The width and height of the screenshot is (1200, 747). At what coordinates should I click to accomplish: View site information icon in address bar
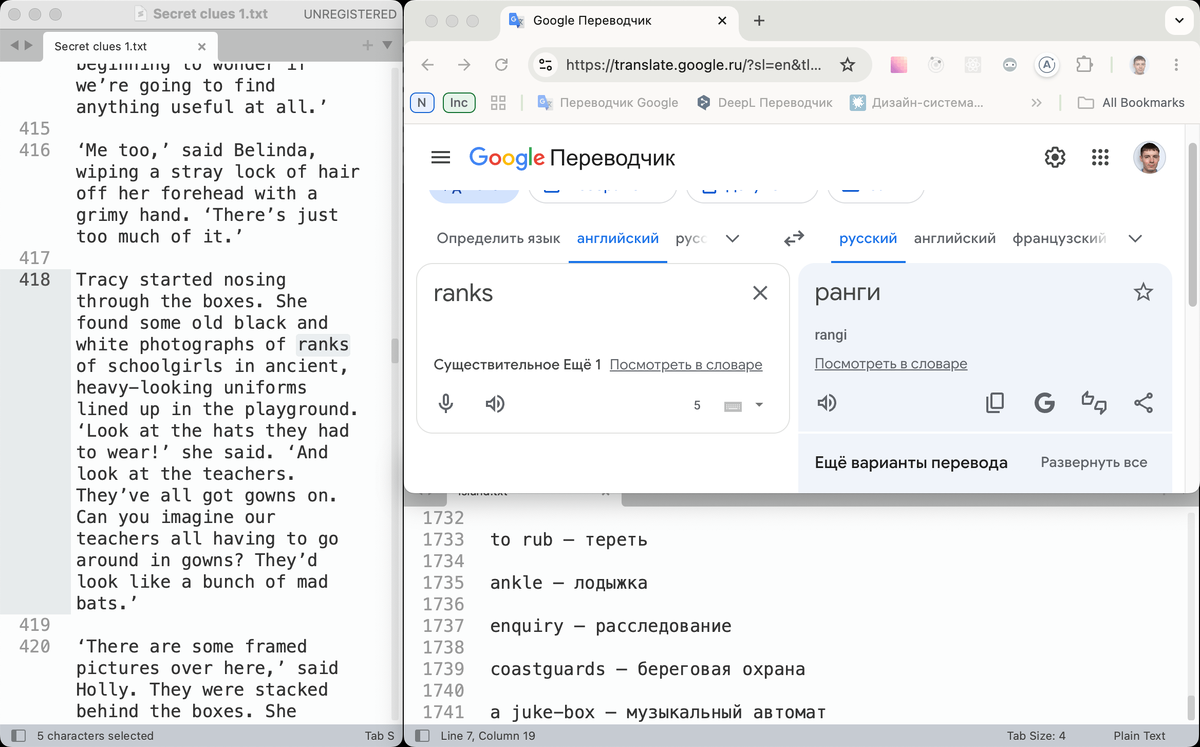[x=545, y=65]
